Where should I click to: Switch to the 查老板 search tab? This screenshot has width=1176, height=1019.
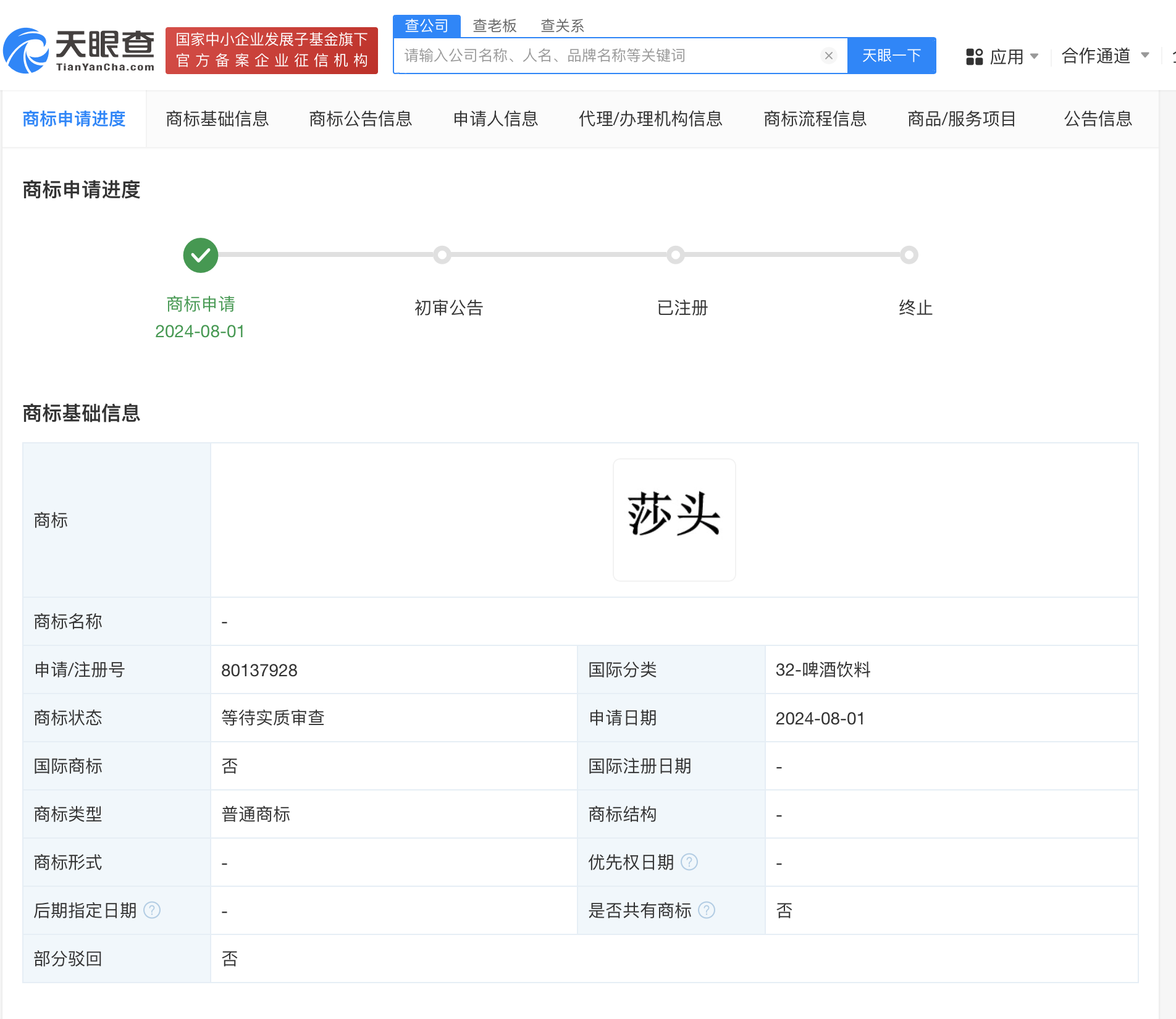[x=494, y=25]
